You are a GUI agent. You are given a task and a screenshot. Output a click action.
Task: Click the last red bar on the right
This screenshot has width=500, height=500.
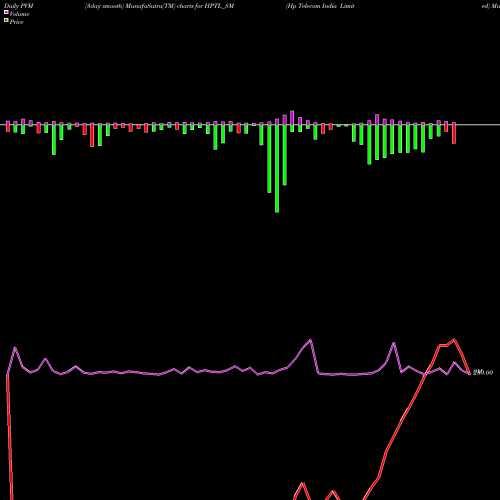pos(454,134)
